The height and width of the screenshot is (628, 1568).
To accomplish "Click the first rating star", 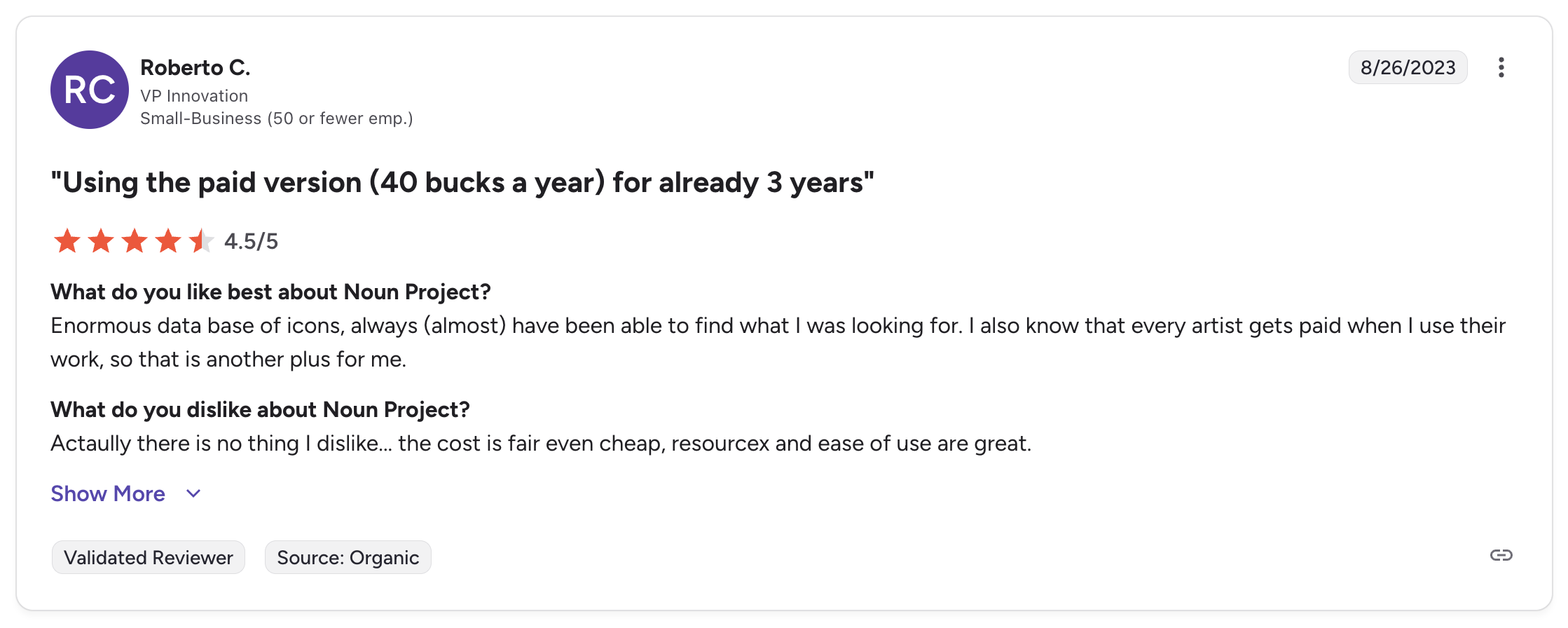I will [x=67, y=241].
